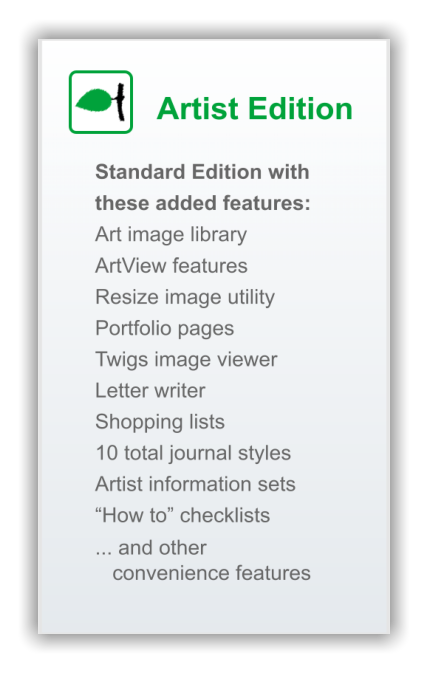429x673 pixels.
Task: Click the Portfolio pages entry
Action: (x=165, y=329)
